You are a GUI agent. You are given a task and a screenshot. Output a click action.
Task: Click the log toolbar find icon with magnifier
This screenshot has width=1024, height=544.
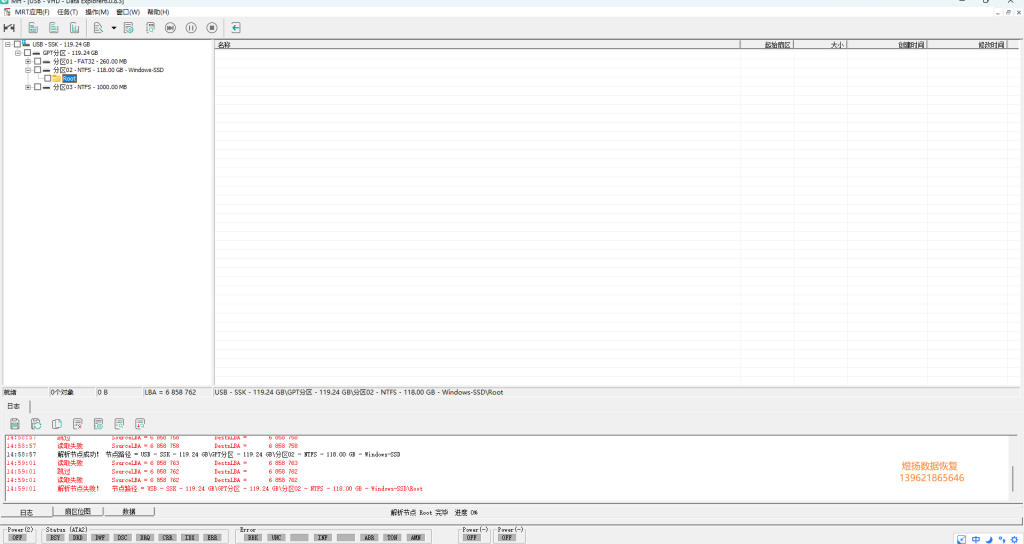coord(119,424)
